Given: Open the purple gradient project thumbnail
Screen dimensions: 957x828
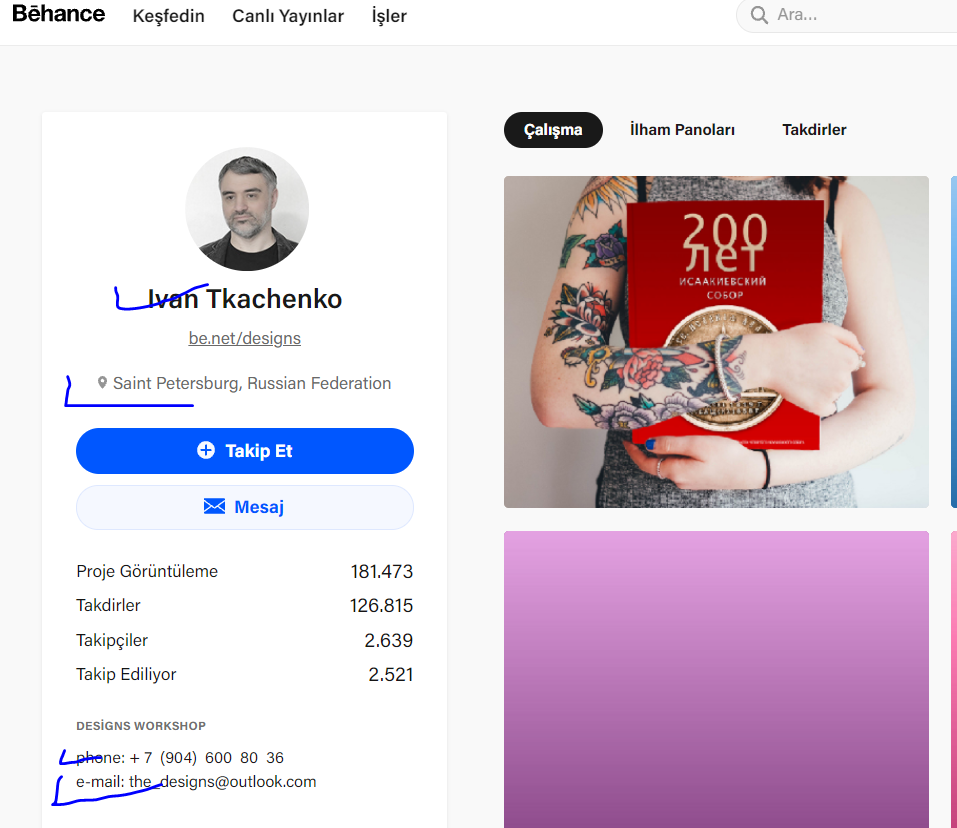Looking at the screenshot, I should [717, 679].
